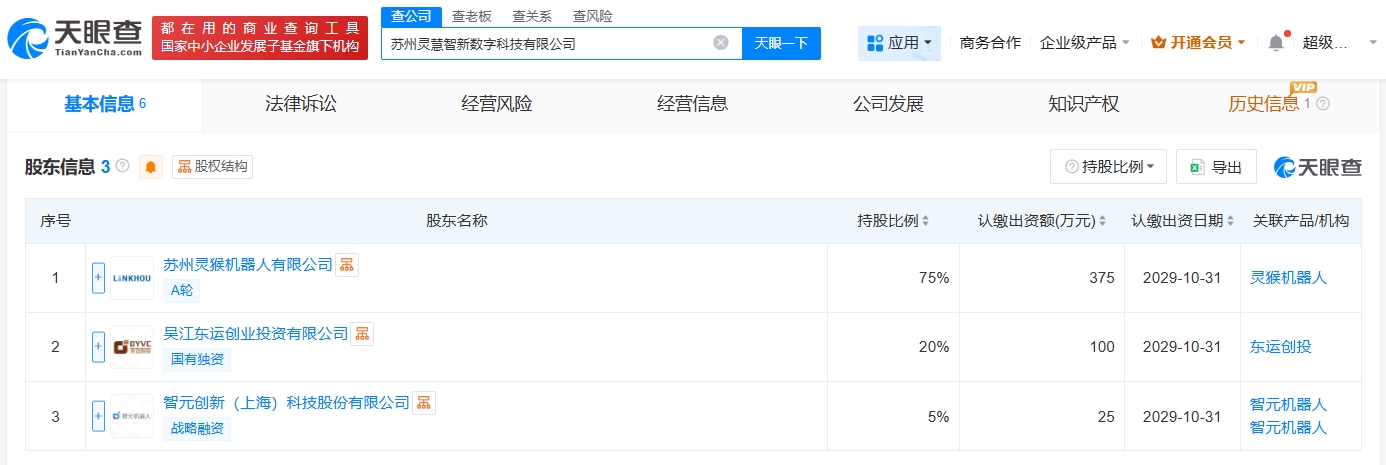The image size is (1386, 465).
Task: Click the 天眼一下 search button
Action: [x=781, y=43]
